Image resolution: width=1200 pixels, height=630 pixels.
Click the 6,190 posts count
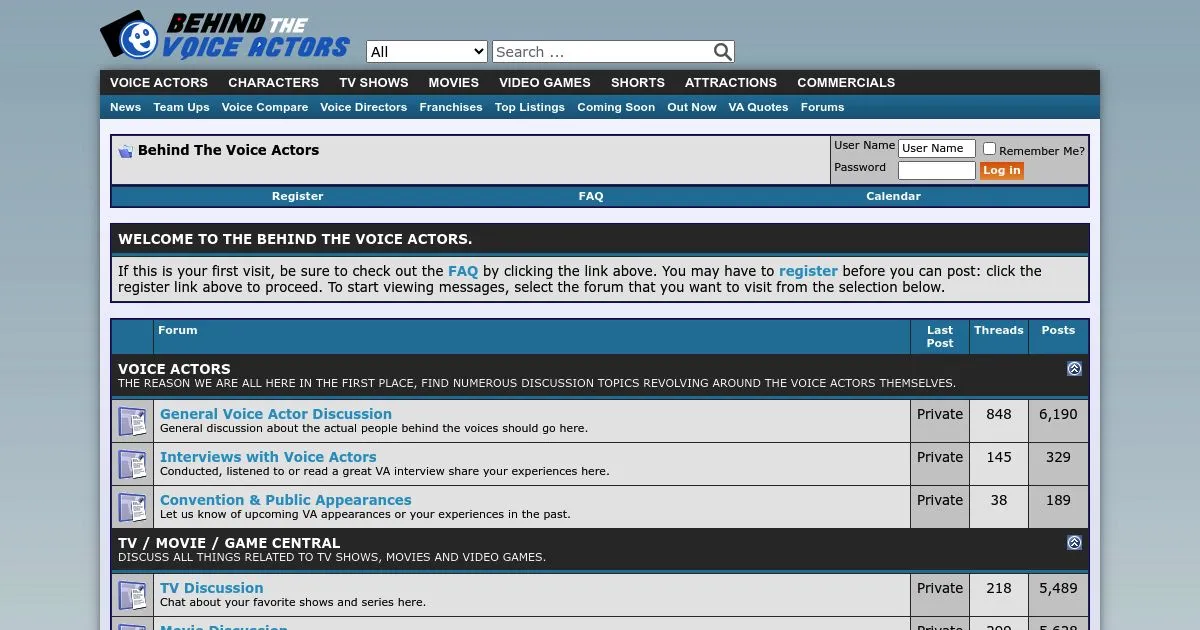click(1058, 414)
